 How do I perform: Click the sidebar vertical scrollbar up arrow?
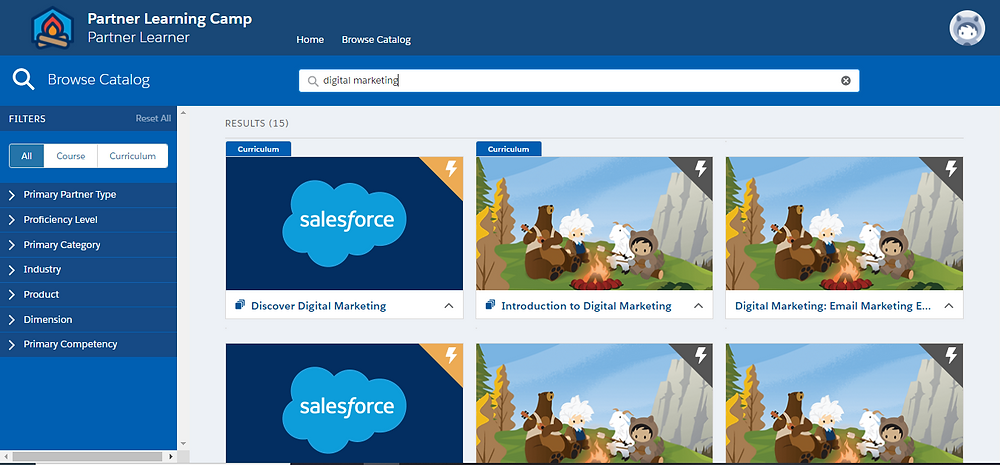tap(184, 113)
